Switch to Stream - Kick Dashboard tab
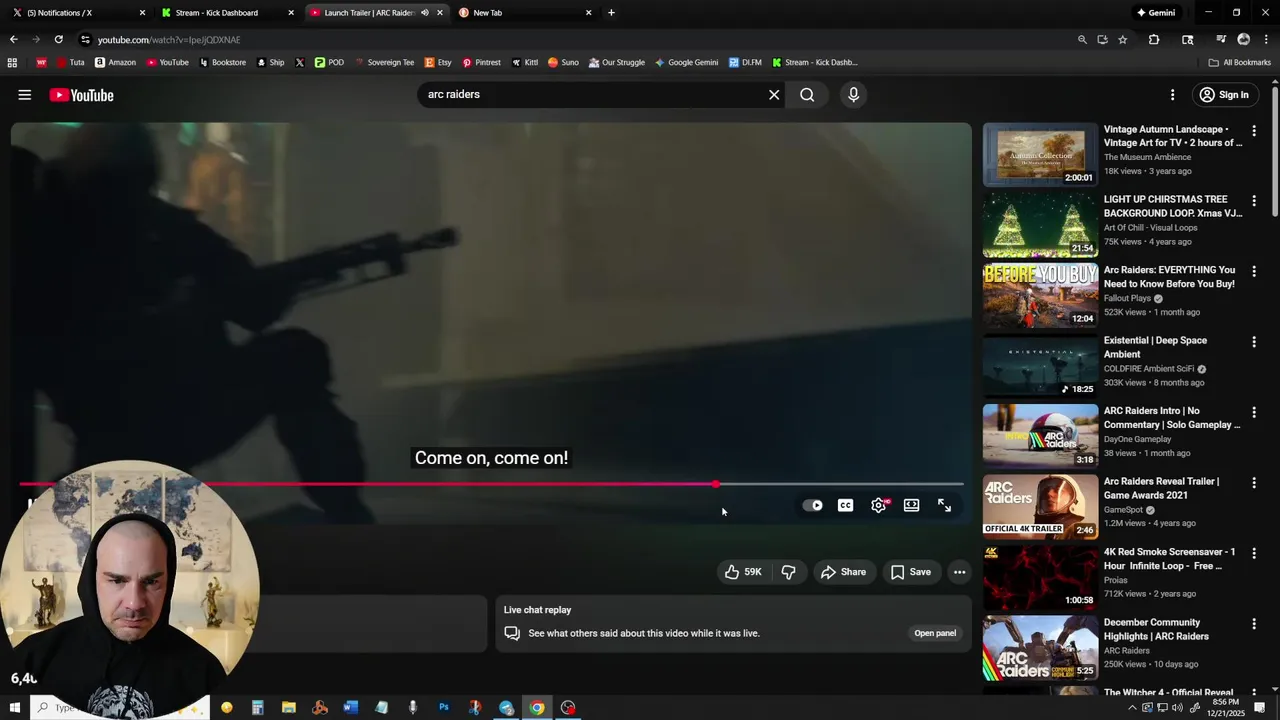The width and height of the screenshot is (1280, 720). (x=225, y=13)
